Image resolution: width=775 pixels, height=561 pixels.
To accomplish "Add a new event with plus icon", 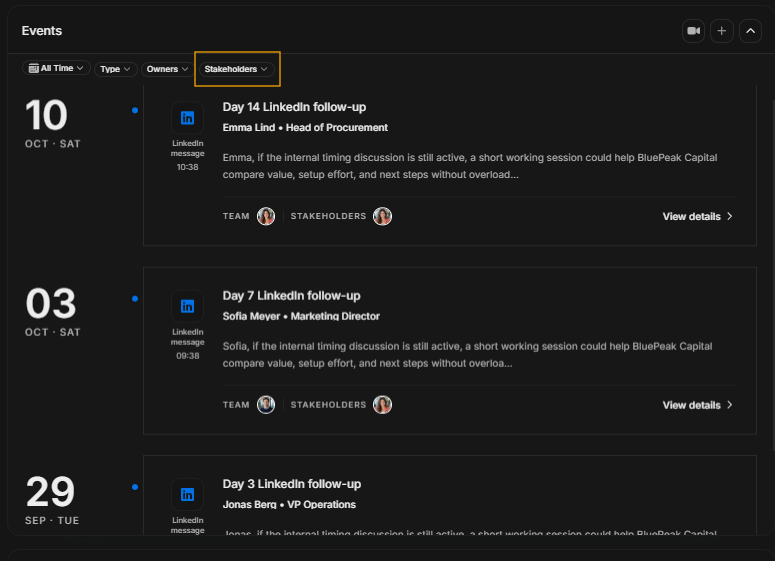I will click(722, 31).
